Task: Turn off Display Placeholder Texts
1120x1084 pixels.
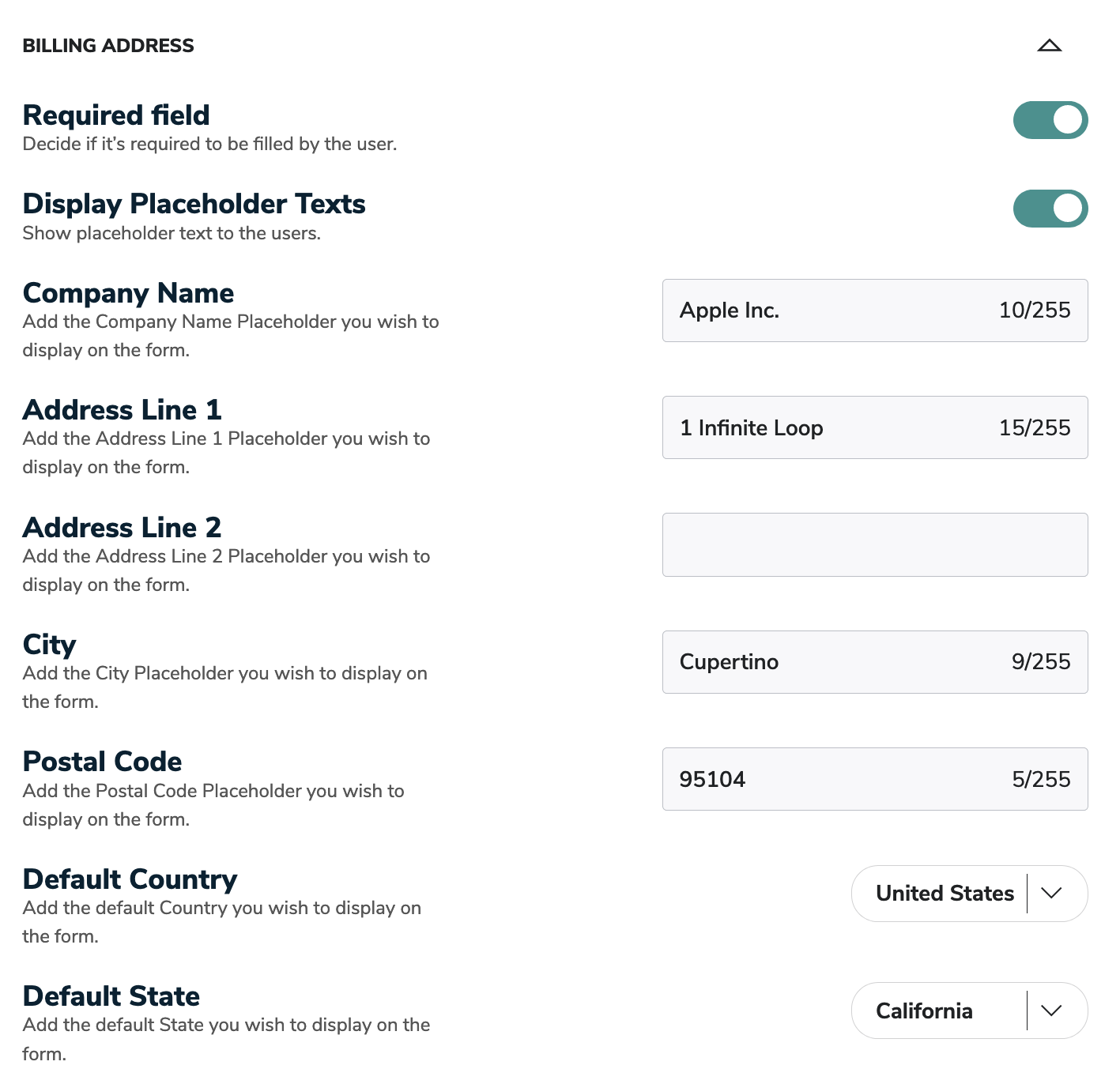Action: 1050,208
